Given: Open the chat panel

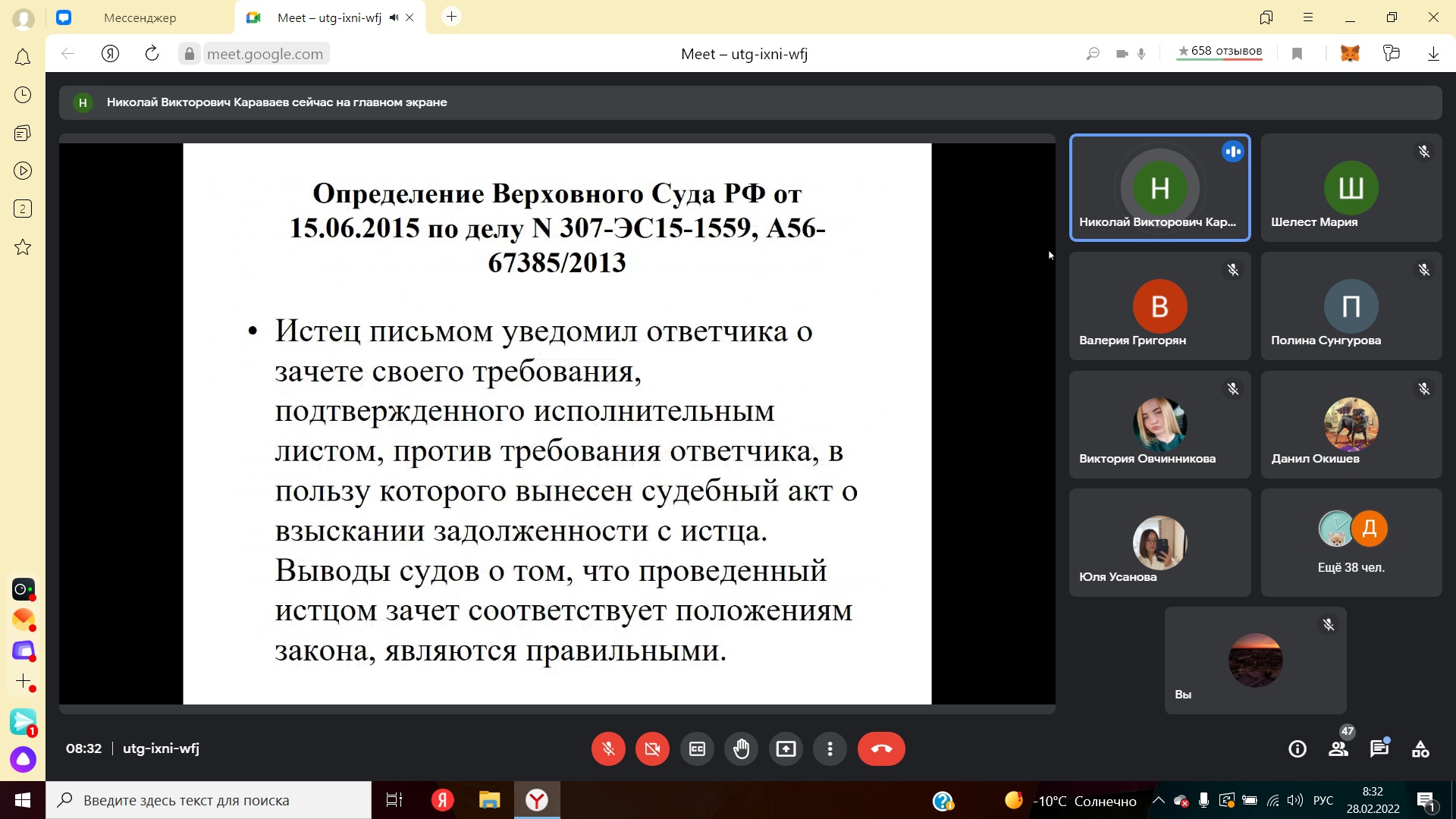Looking at the screenshot, I should coord(1379,749).
